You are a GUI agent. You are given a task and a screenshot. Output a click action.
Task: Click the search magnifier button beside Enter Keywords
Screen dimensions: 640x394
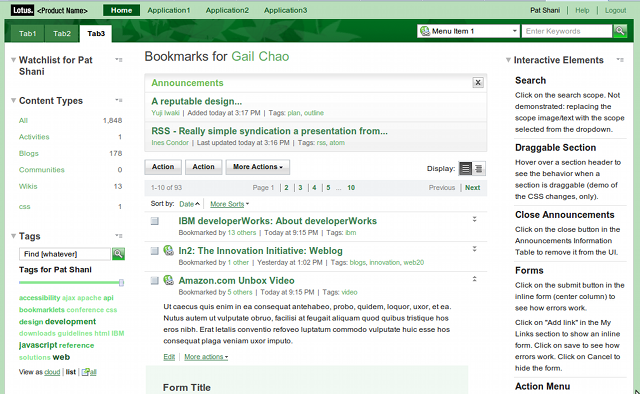pyautogui.click(x=620, y=31)
